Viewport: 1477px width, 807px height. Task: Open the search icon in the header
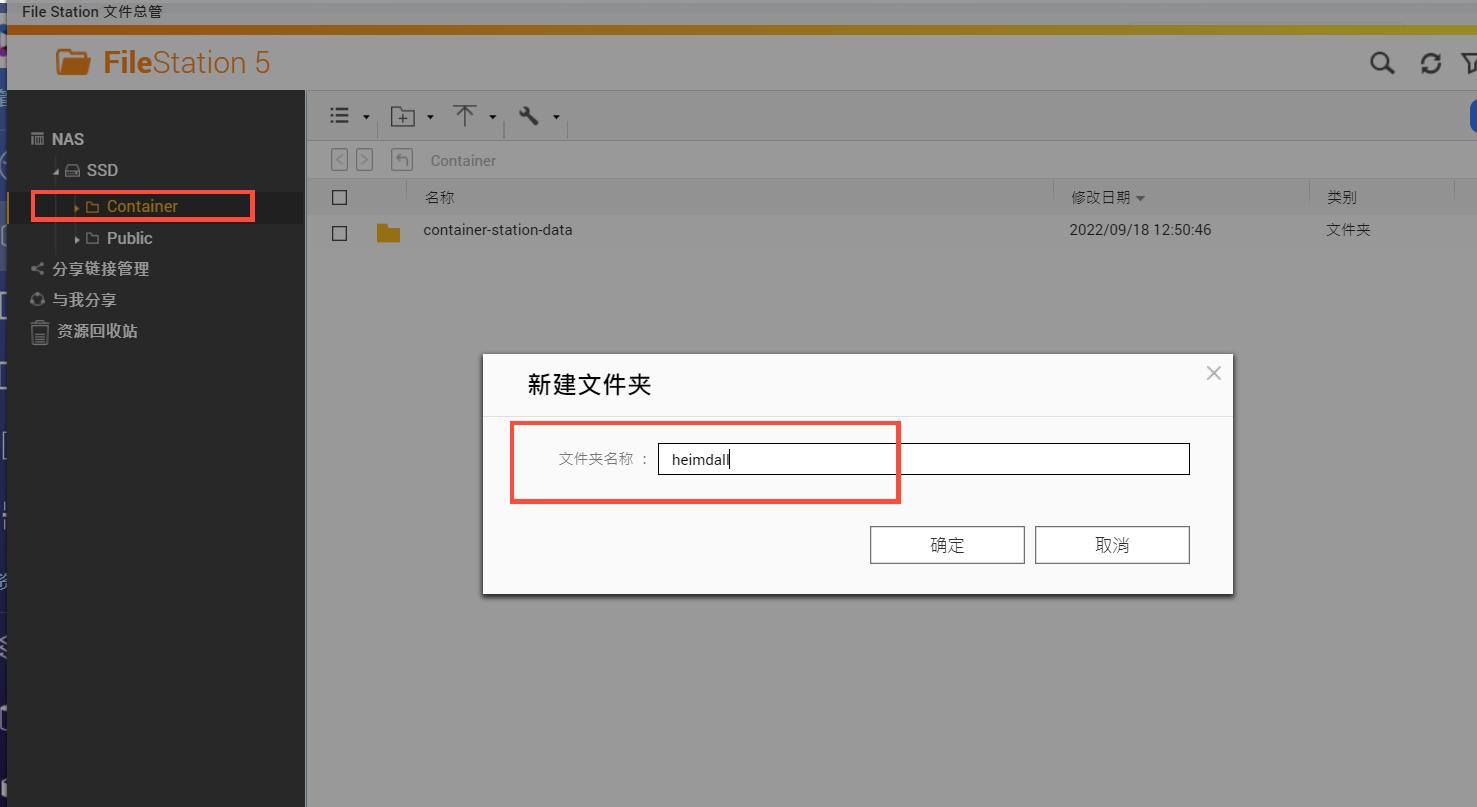point(1382,62)
